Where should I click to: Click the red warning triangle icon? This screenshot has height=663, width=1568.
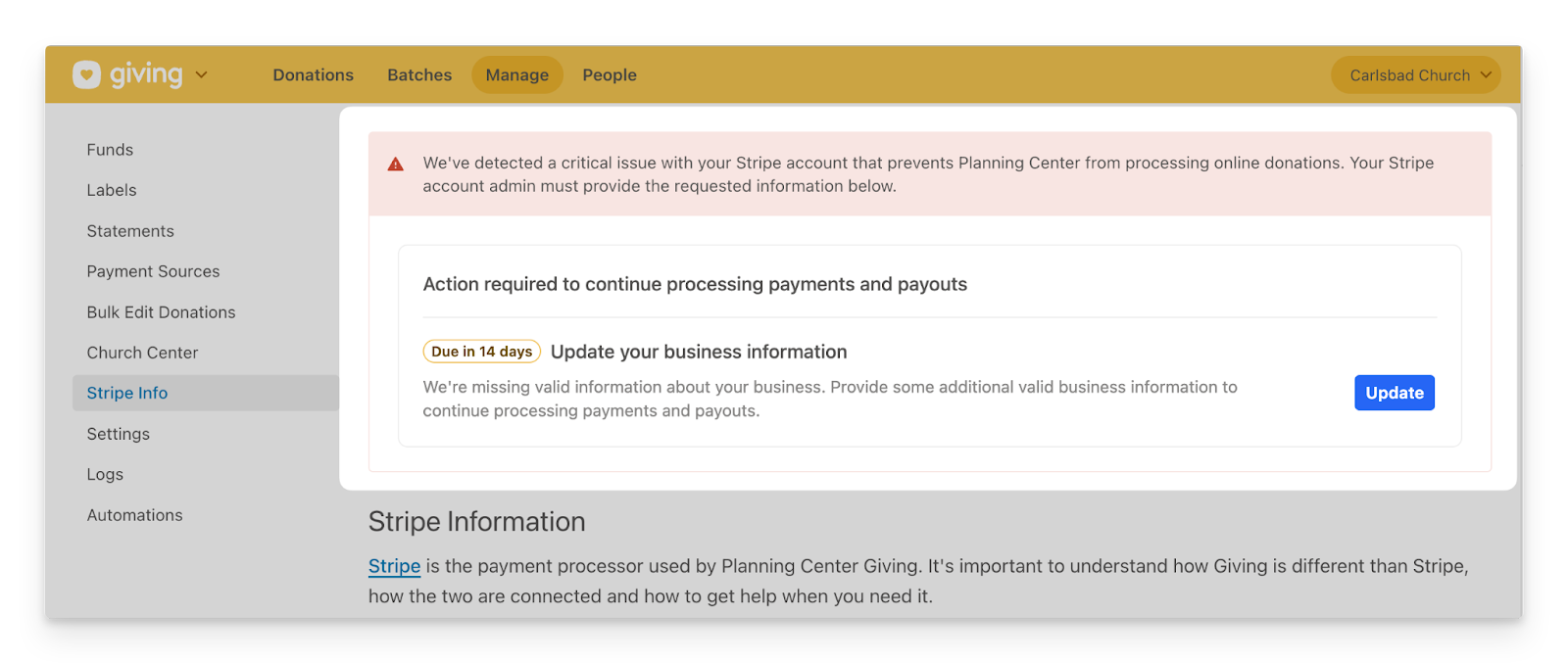(396, 165)
